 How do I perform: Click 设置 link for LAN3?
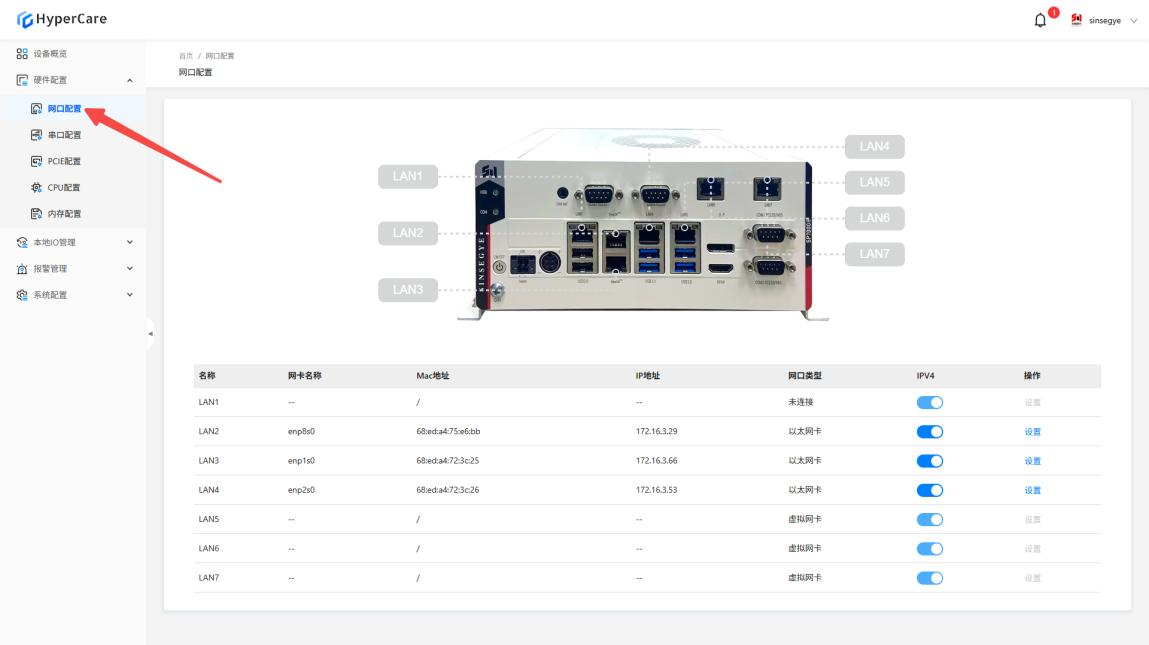[1032, 461]
